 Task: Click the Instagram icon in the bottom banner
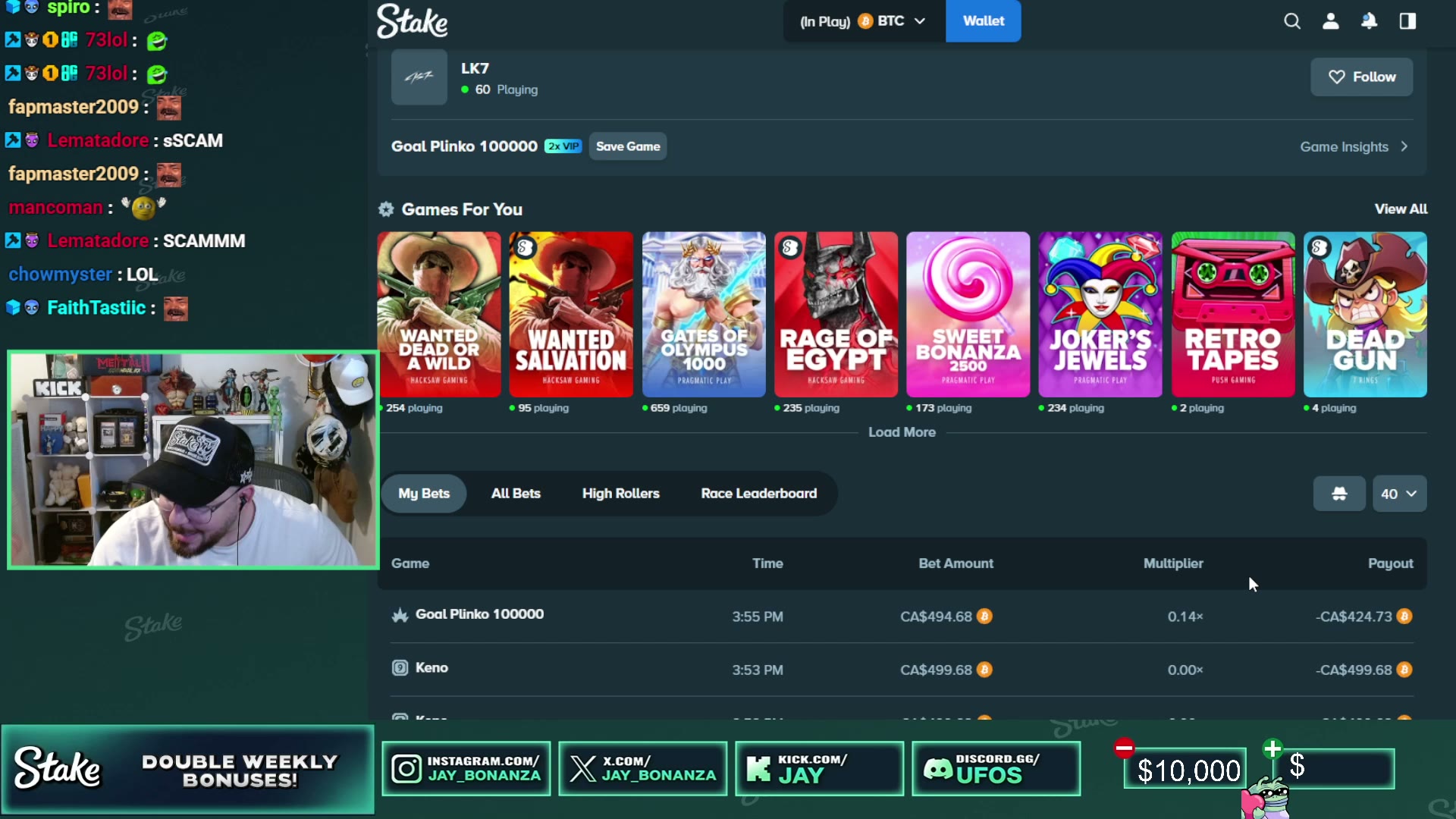406,769
